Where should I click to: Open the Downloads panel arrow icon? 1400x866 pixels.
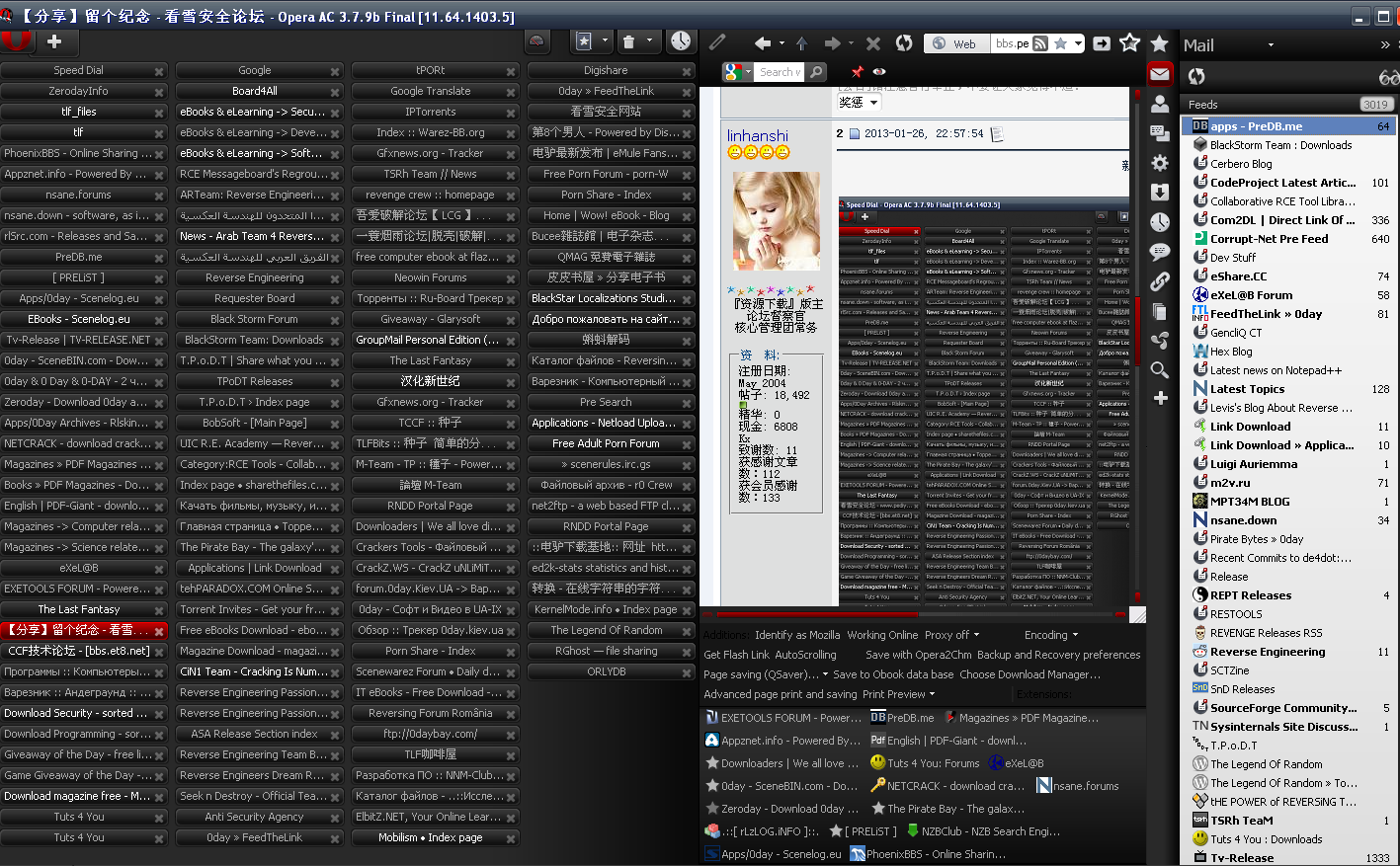coord(1160,193)
